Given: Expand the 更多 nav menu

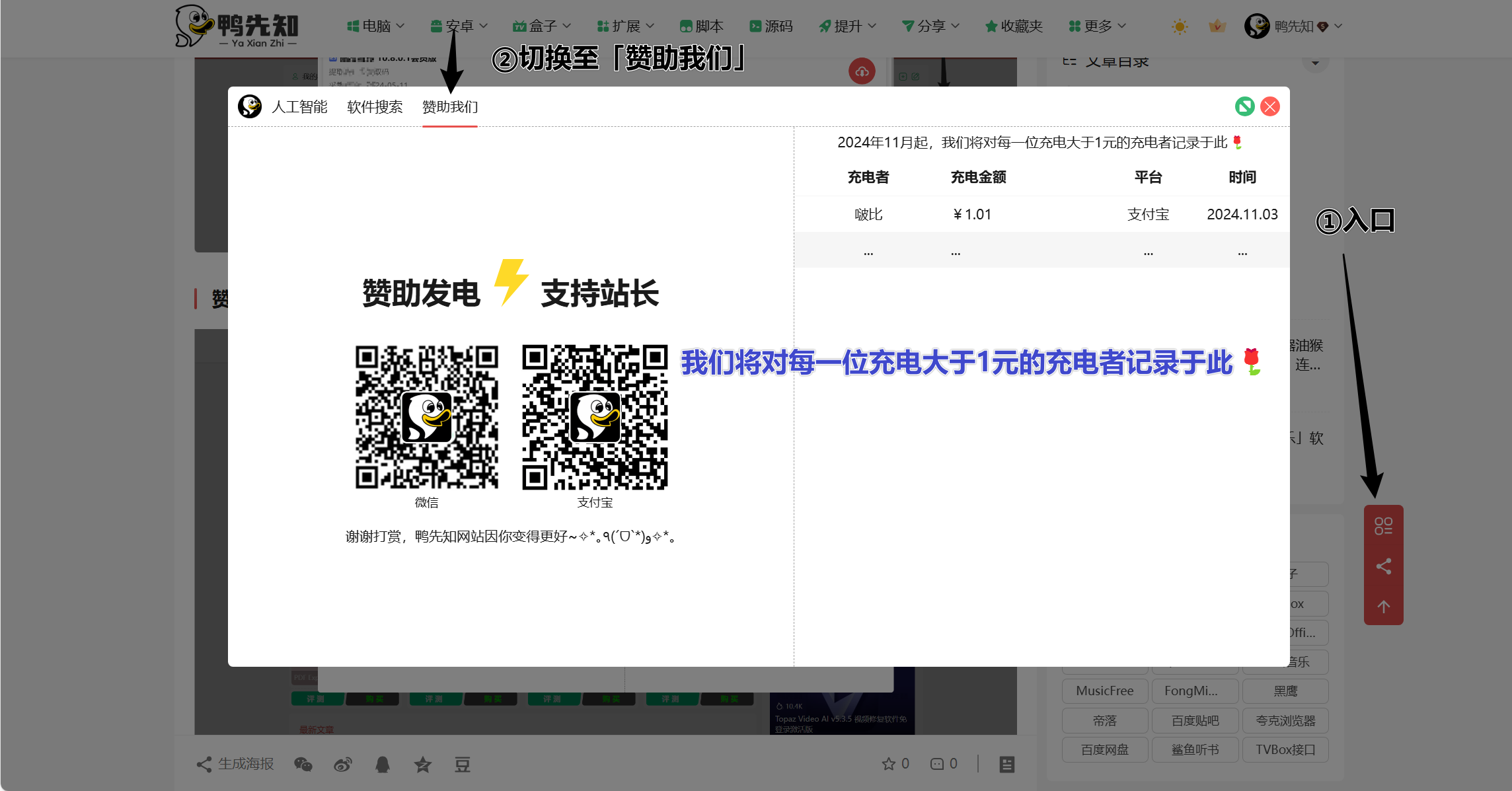Looking at the screenshot, I should coord(1097,26).
